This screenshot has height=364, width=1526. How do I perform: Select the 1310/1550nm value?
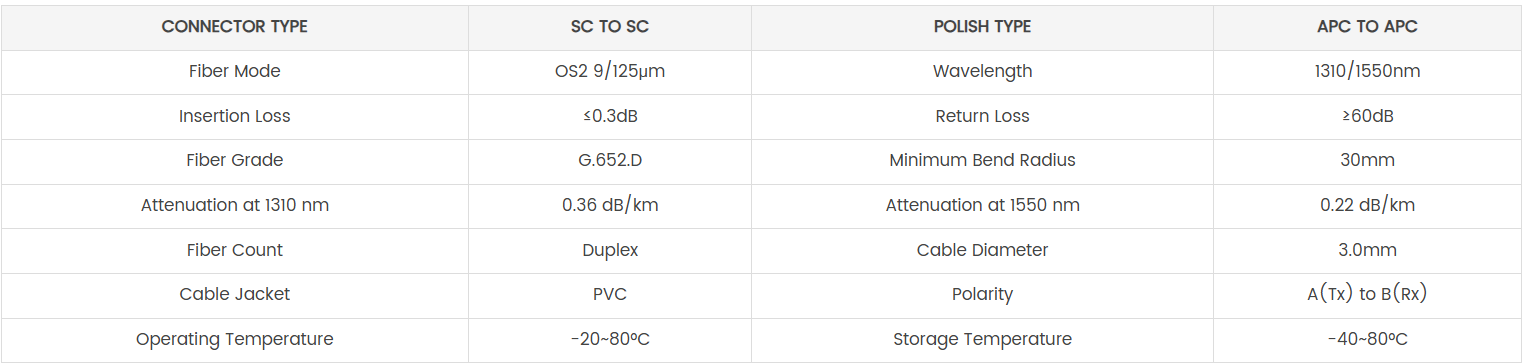click(x=1368, y=72)
